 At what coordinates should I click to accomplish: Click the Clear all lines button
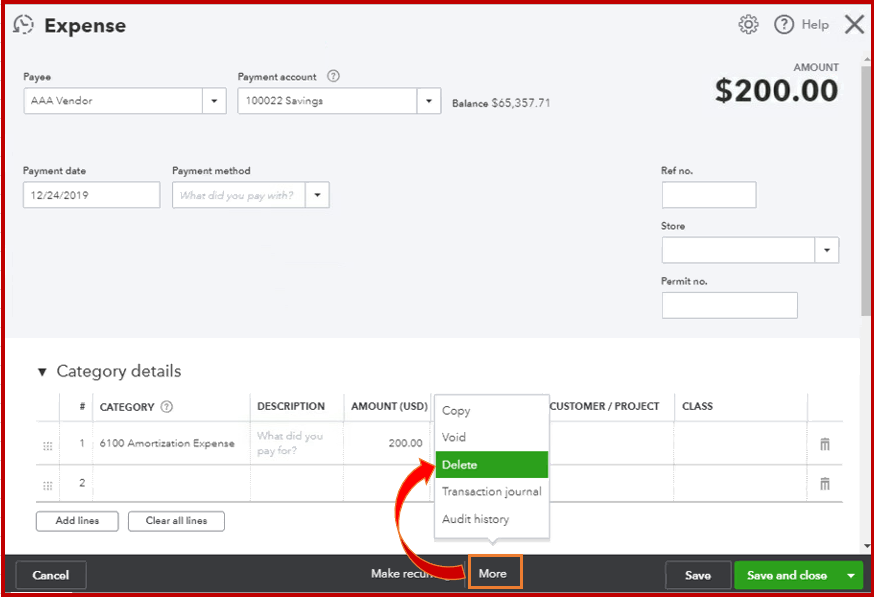(176, 521)
